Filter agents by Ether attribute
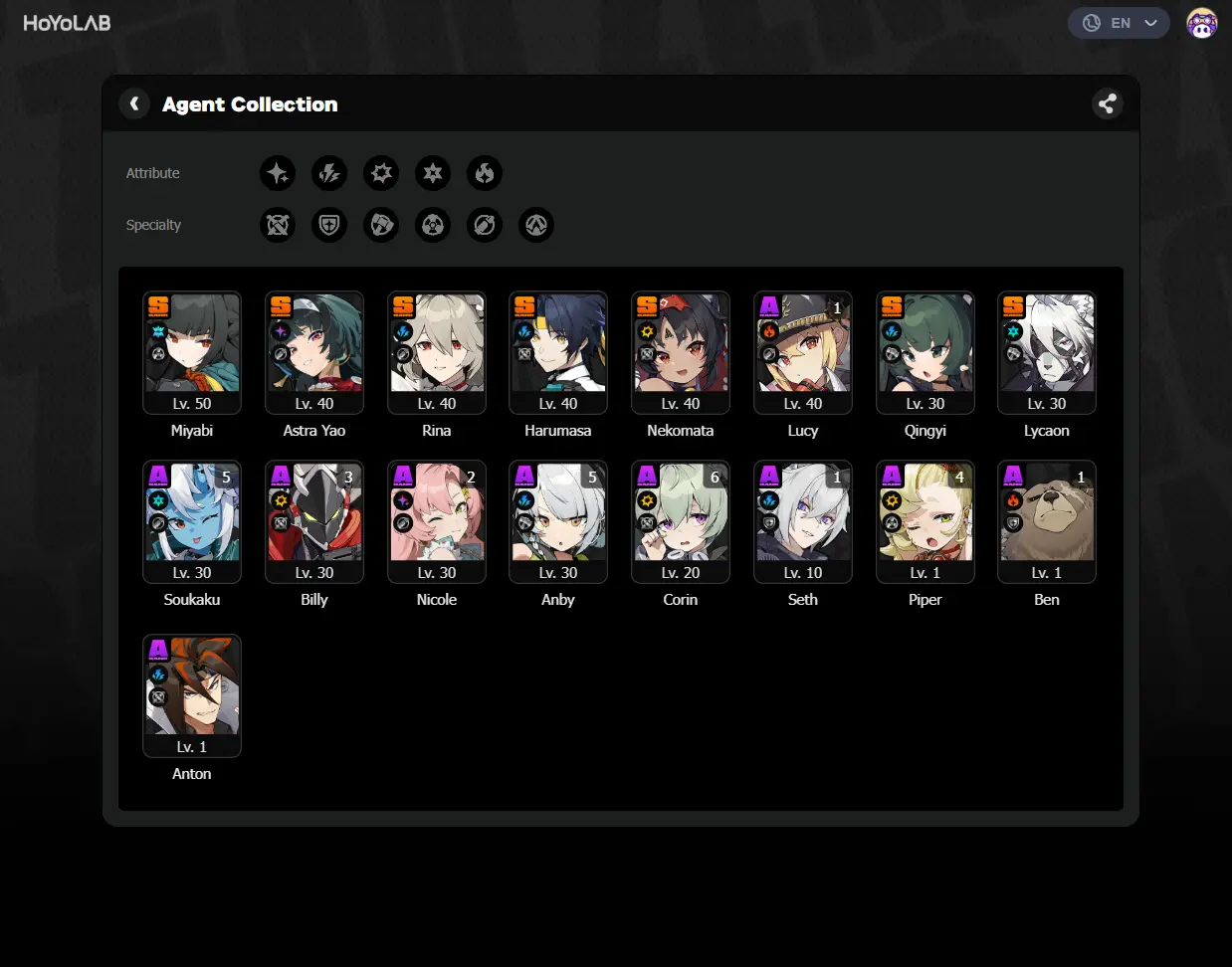The width and height of the screenshot is (1232, 967). click(278, 173)
